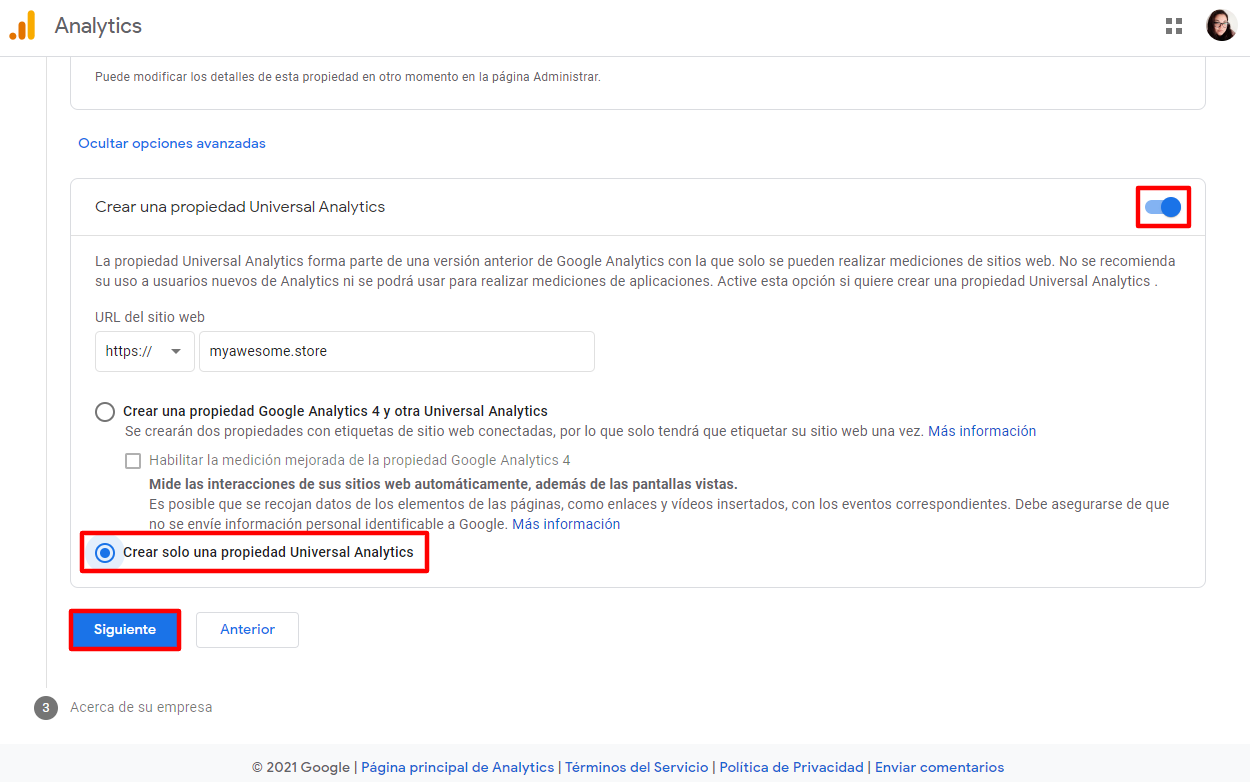Open the https:// protocol dropdown

[x=145, y=352]
